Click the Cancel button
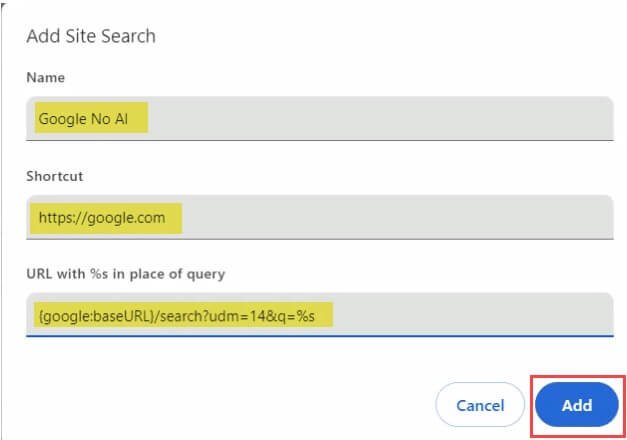The height and width of the screenshot is (440, 627). tap(480, 406)
